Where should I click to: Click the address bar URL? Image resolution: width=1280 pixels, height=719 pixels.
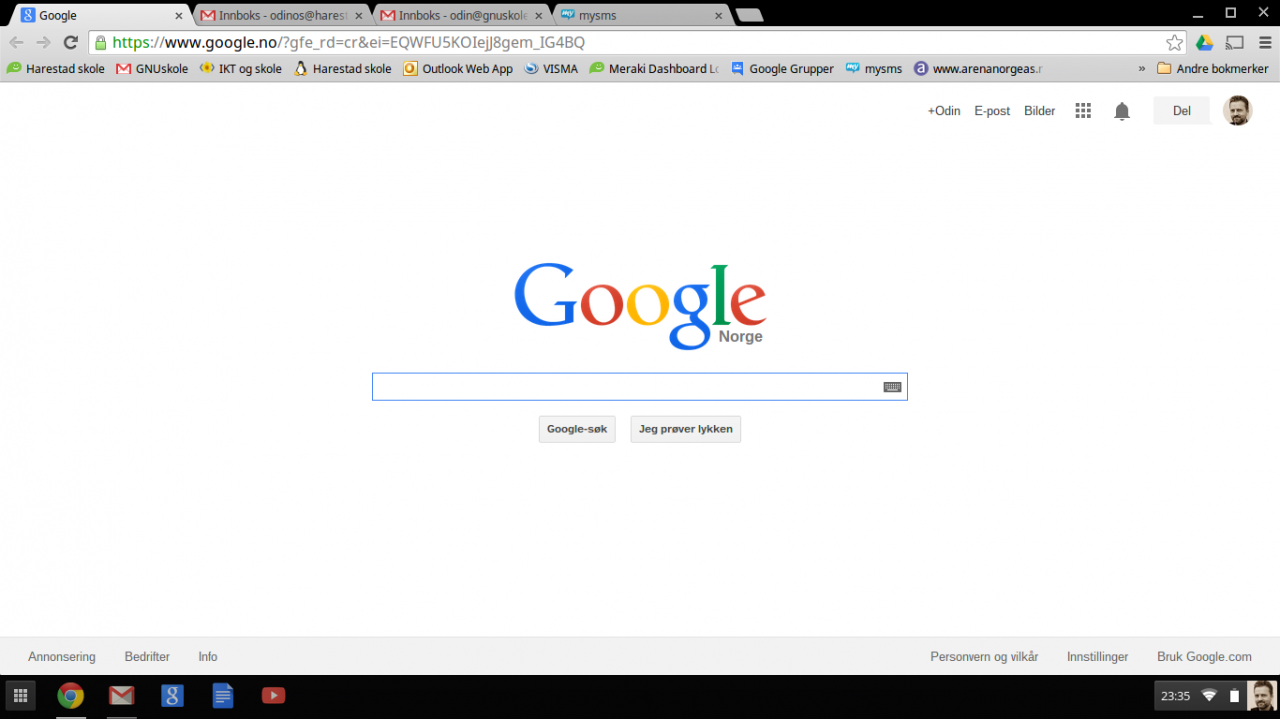click(x=348, y=42)
